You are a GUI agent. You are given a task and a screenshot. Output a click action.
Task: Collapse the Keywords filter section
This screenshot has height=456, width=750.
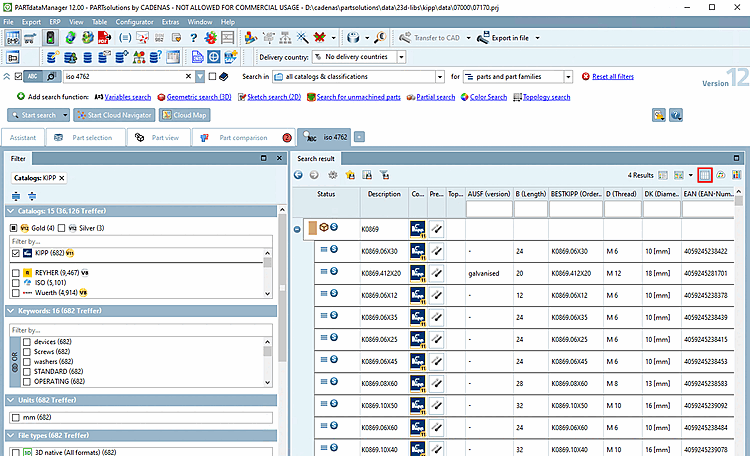tap(11, 311)
